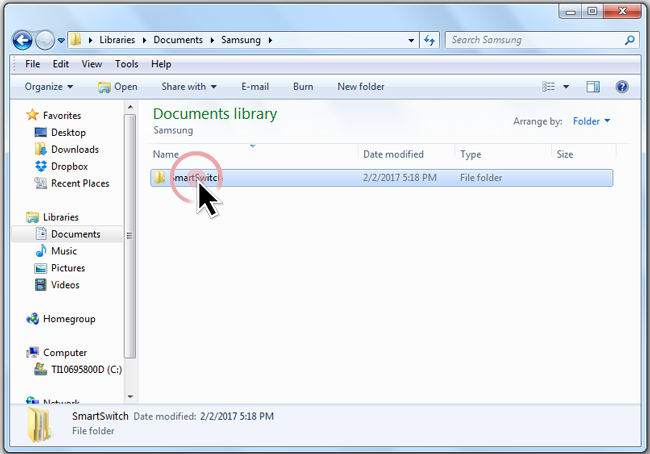This screenshot has width=650, height=454.
Task: Click the large SmartSwitch folder icon in details pane
Action: (x=41, y=425)
